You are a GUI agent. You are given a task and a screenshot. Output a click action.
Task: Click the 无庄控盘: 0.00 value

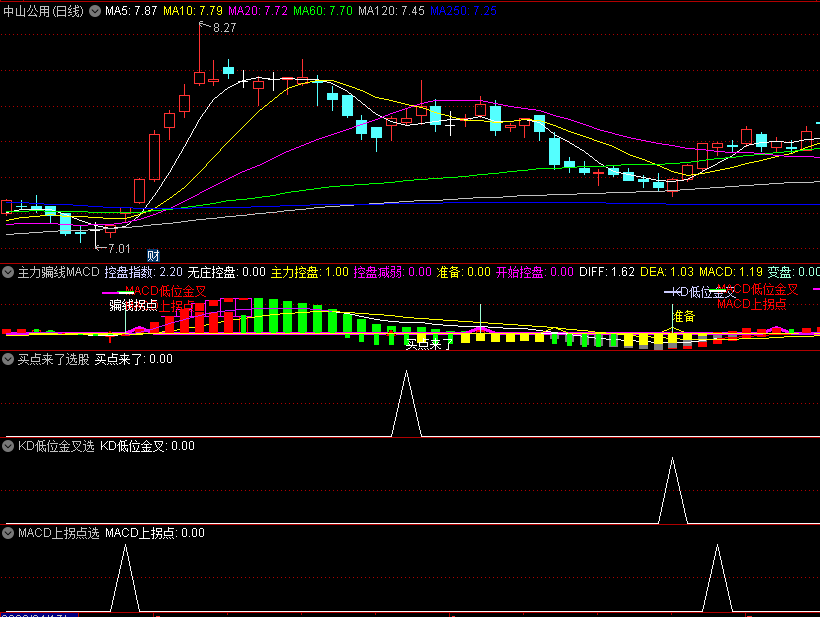click(x=226, y=272)
